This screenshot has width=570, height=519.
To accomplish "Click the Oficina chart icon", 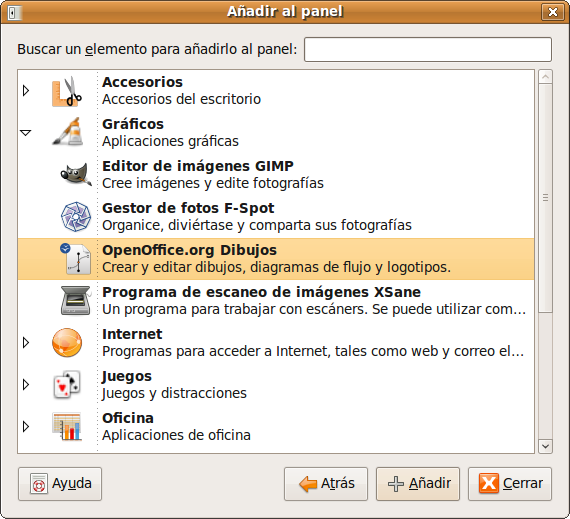I will point(67,426).
